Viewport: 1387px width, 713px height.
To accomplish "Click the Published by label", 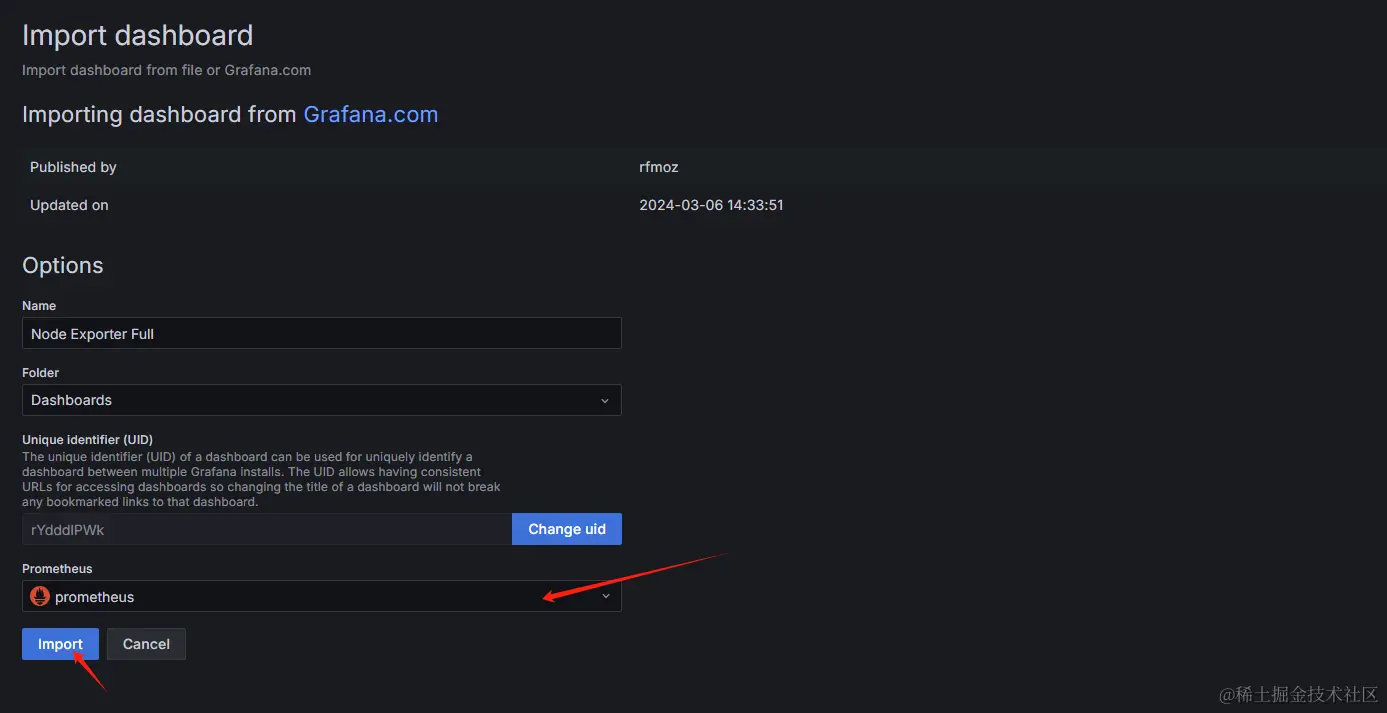I will pos(73,167).
